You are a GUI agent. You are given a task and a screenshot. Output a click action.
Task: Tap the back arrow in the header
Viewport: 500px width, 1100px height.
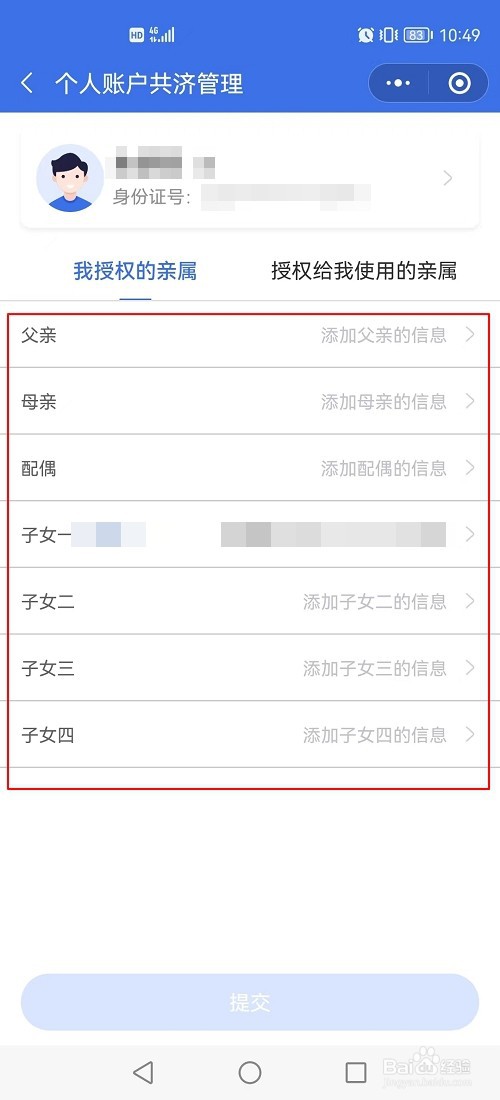[27, 84]
